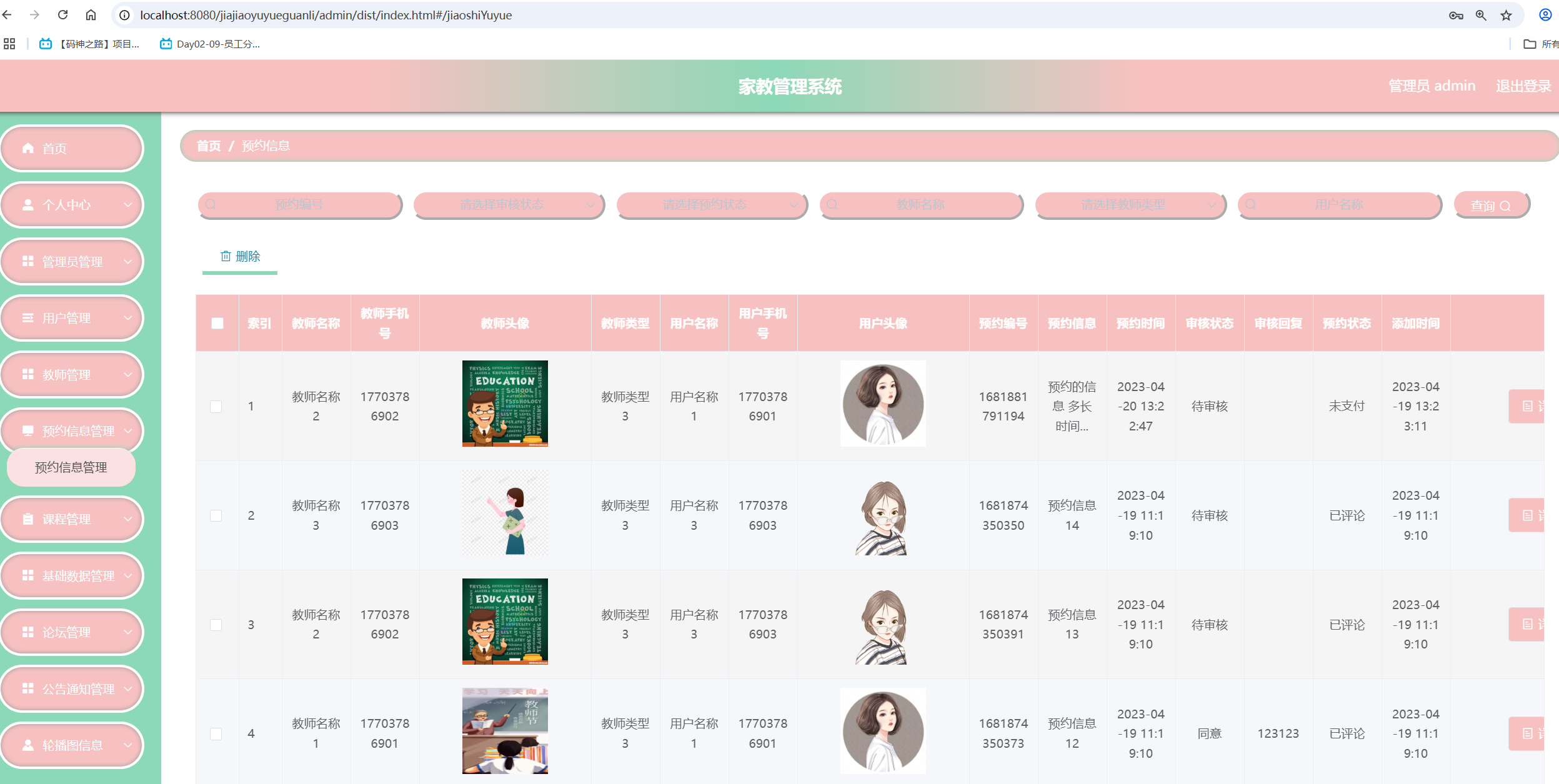Open browser home page icon
1559x784 pixels.
[91, 15]
